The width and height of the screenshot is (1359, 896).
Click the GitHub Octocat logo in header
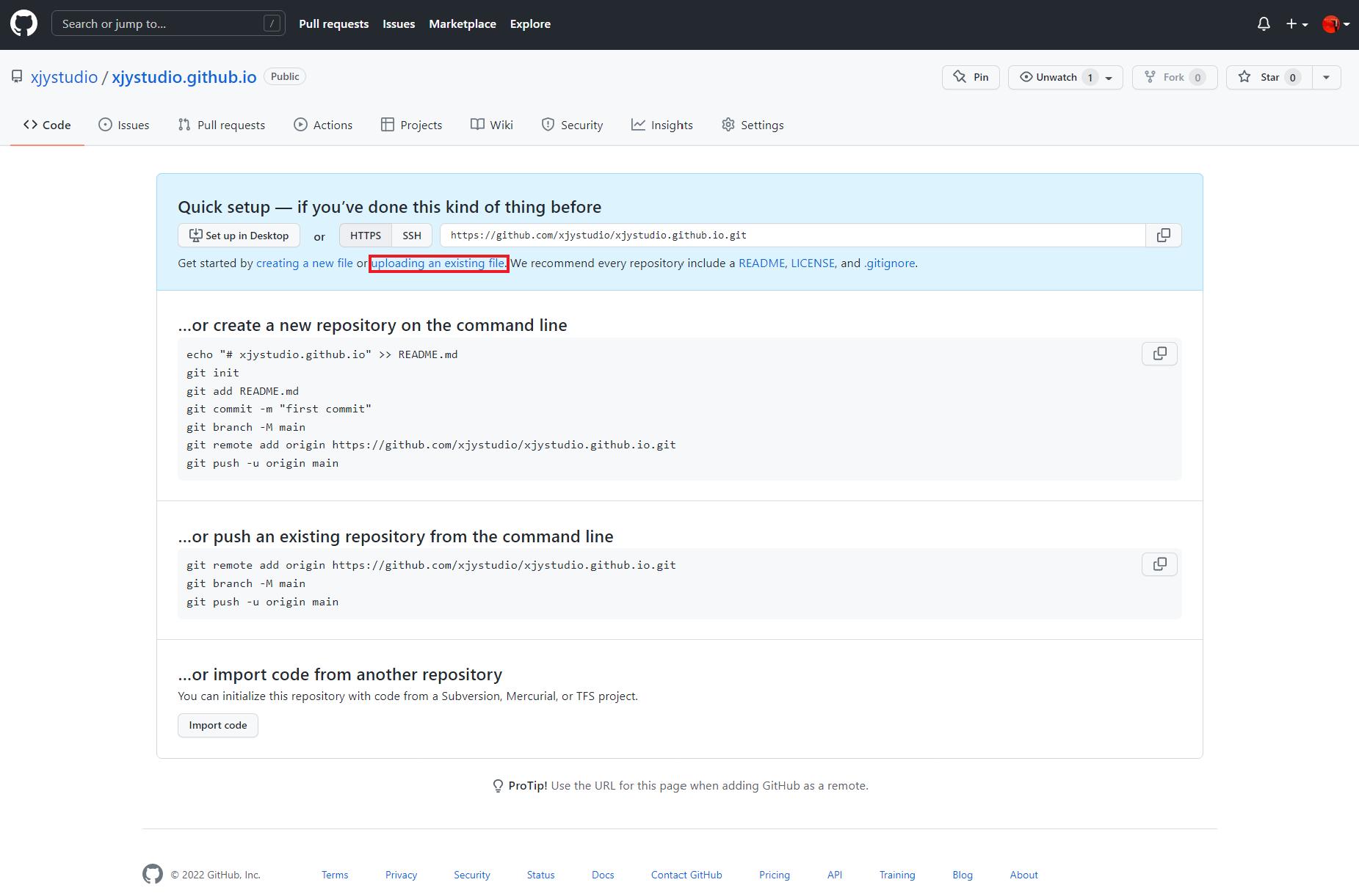[23, 23]
